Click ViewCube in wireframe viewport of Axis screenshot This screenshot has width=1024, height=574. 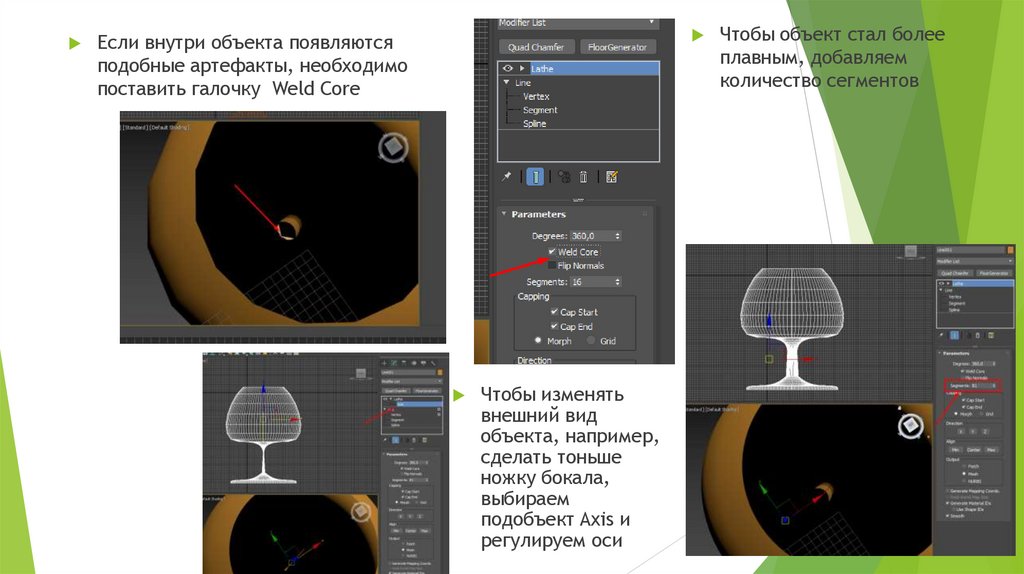pos(360,373)
